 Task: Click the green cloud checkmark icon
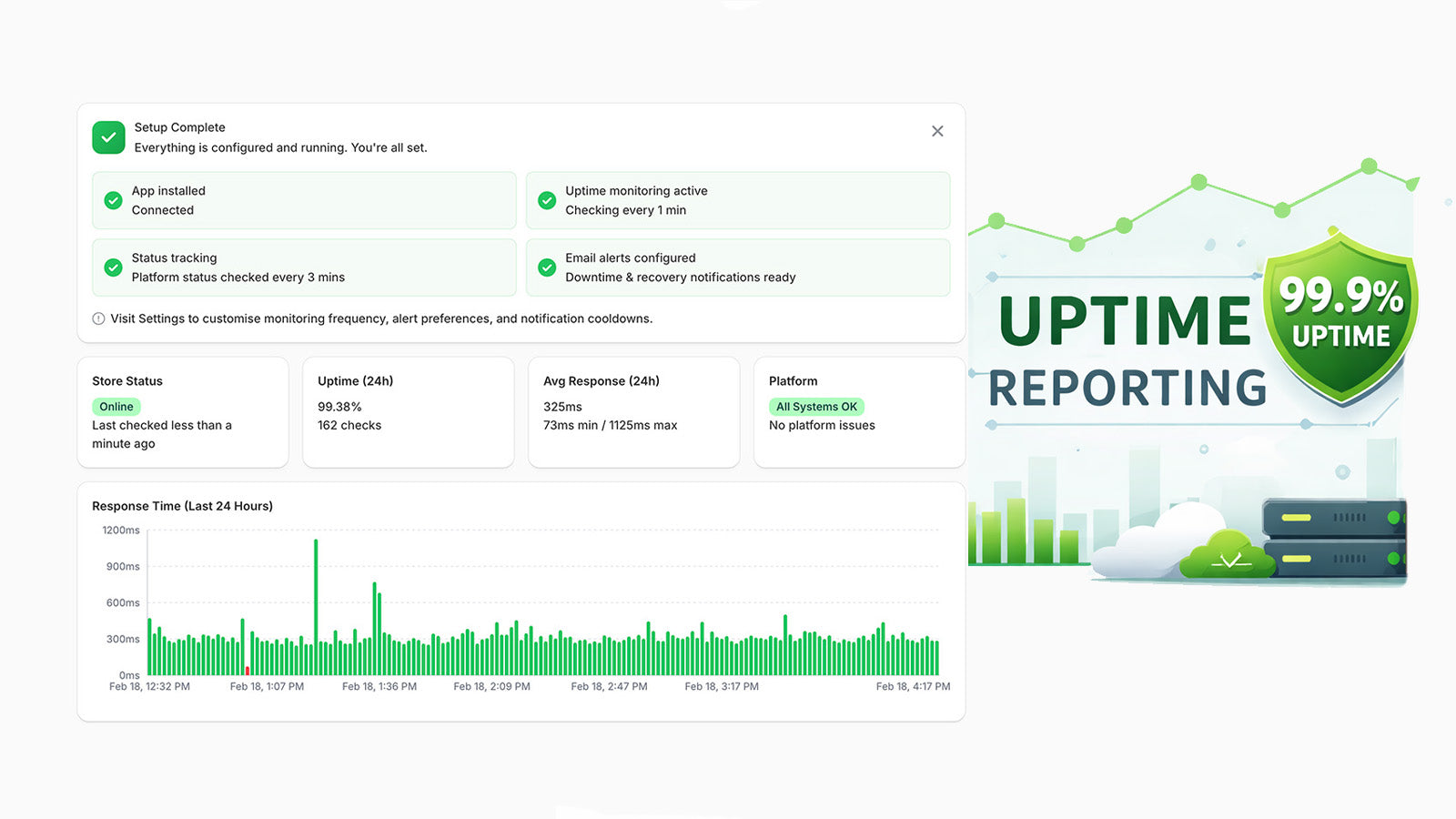pyautogui.click(x=1228, y=556)
